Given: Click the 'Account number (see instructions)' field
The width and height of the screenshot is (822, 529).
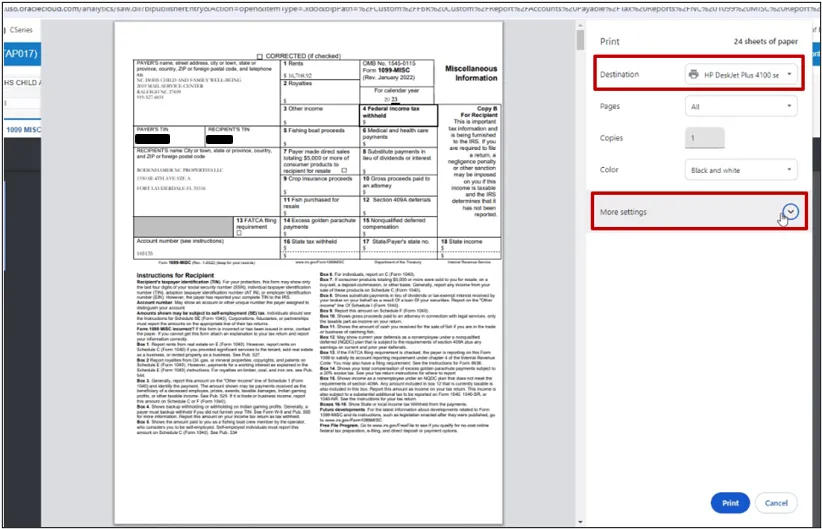Looking at the screenshot, I should point(207,247).
